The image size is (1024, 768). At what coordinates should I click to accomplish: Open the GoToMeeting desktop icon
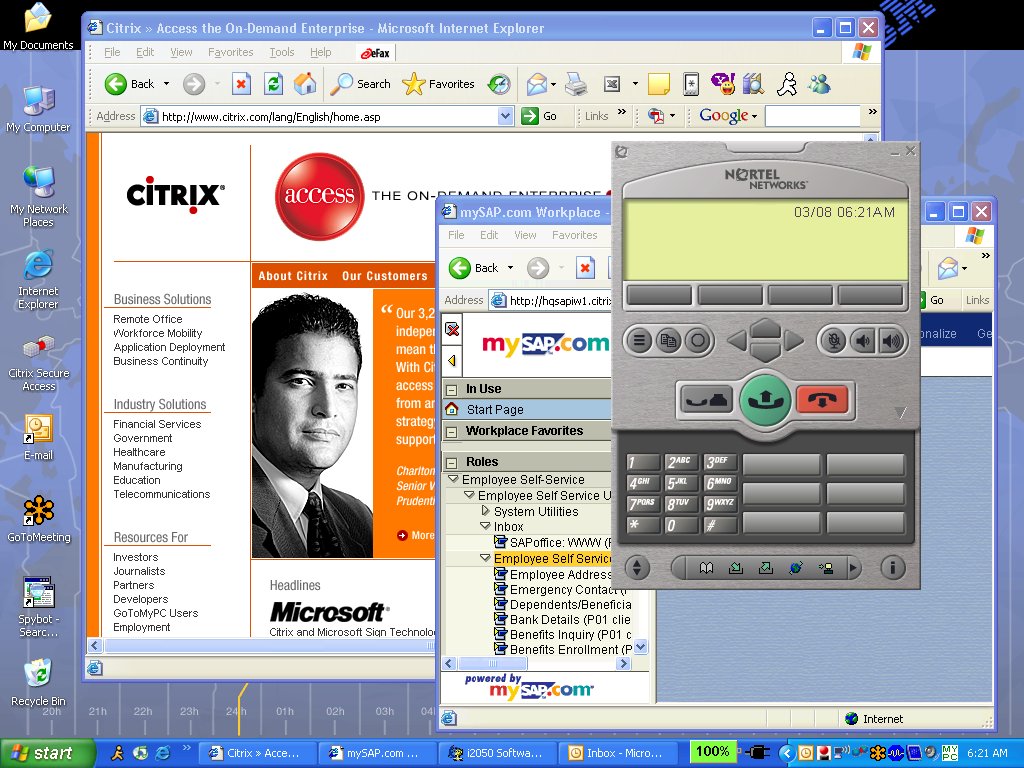39,520
